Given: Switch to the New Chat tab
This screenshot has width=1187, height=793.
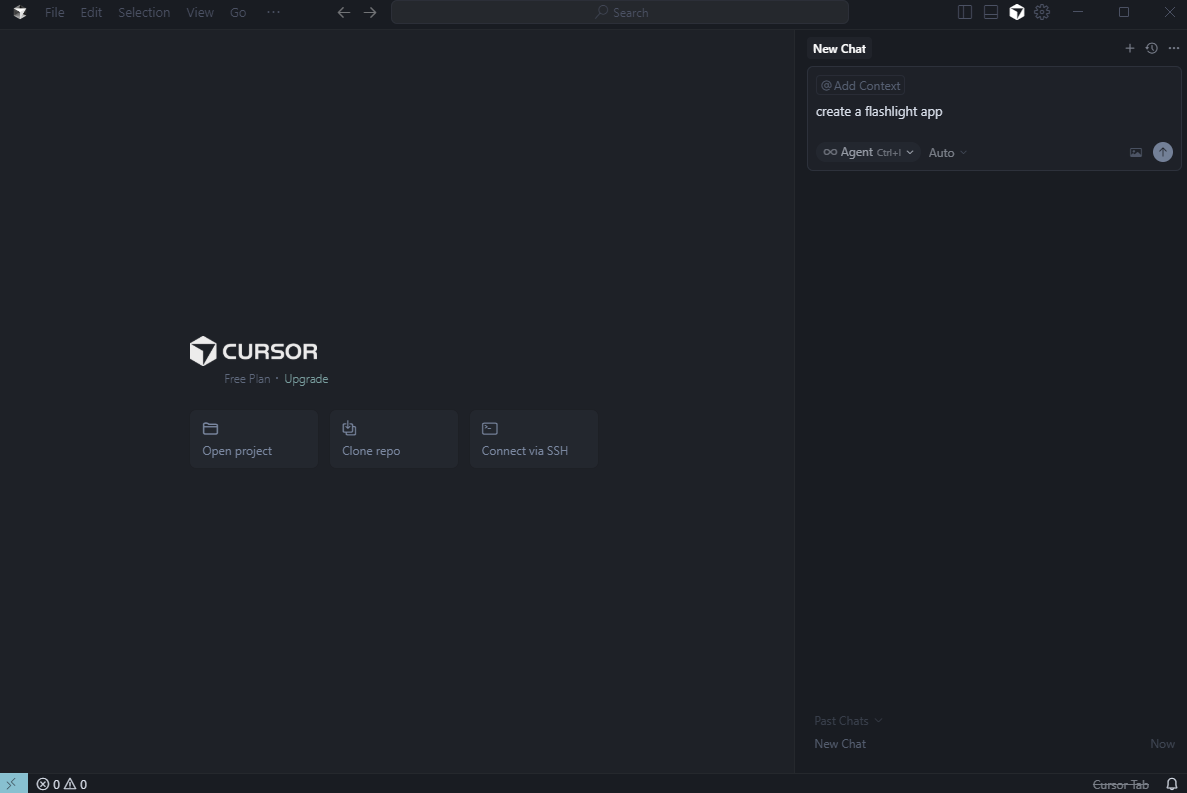Looking at the screenshot, I should coord(839,48).
